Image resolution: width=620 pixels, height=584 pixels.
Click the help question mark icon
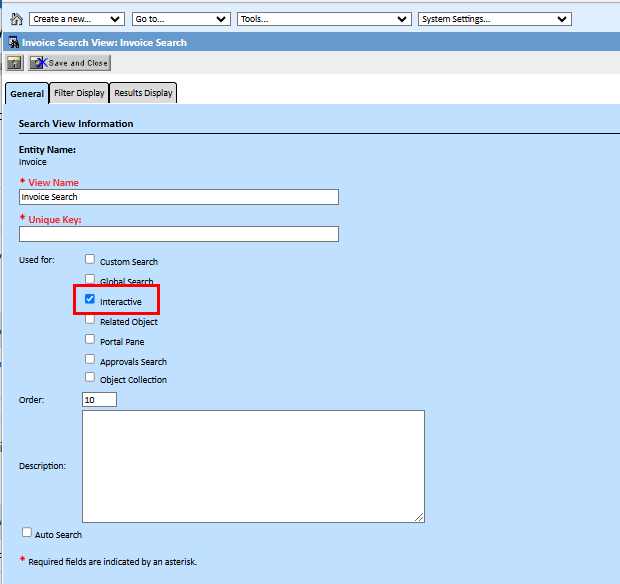pyautogui.click(x=15, y=63)
